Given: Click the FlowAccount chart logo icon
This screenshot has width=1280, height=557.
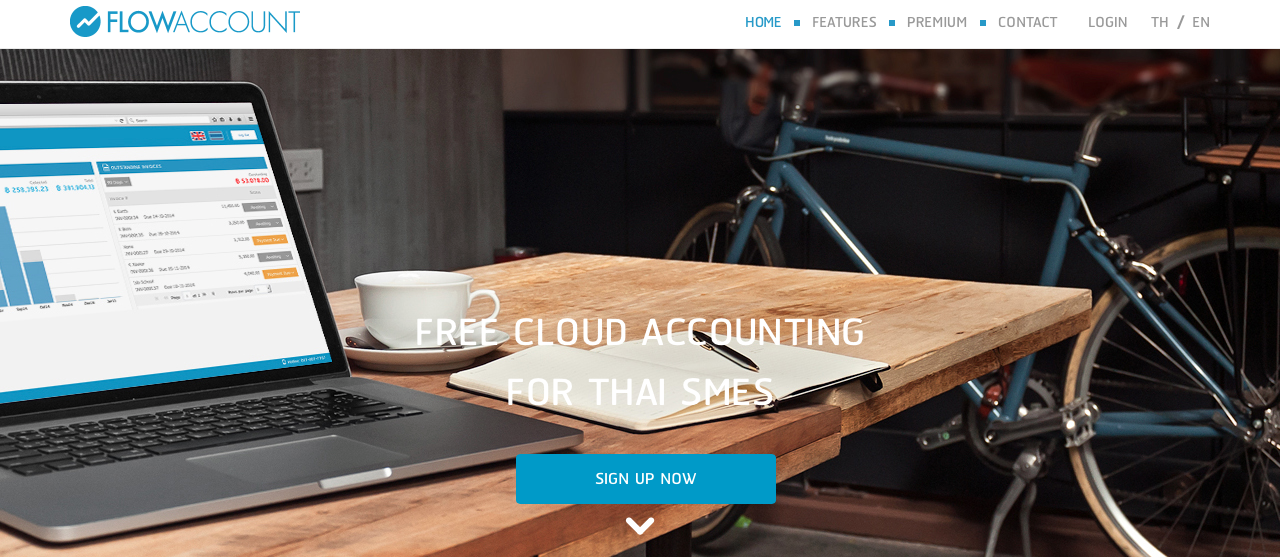Looking at the screenshot, I should click(85, 21).
